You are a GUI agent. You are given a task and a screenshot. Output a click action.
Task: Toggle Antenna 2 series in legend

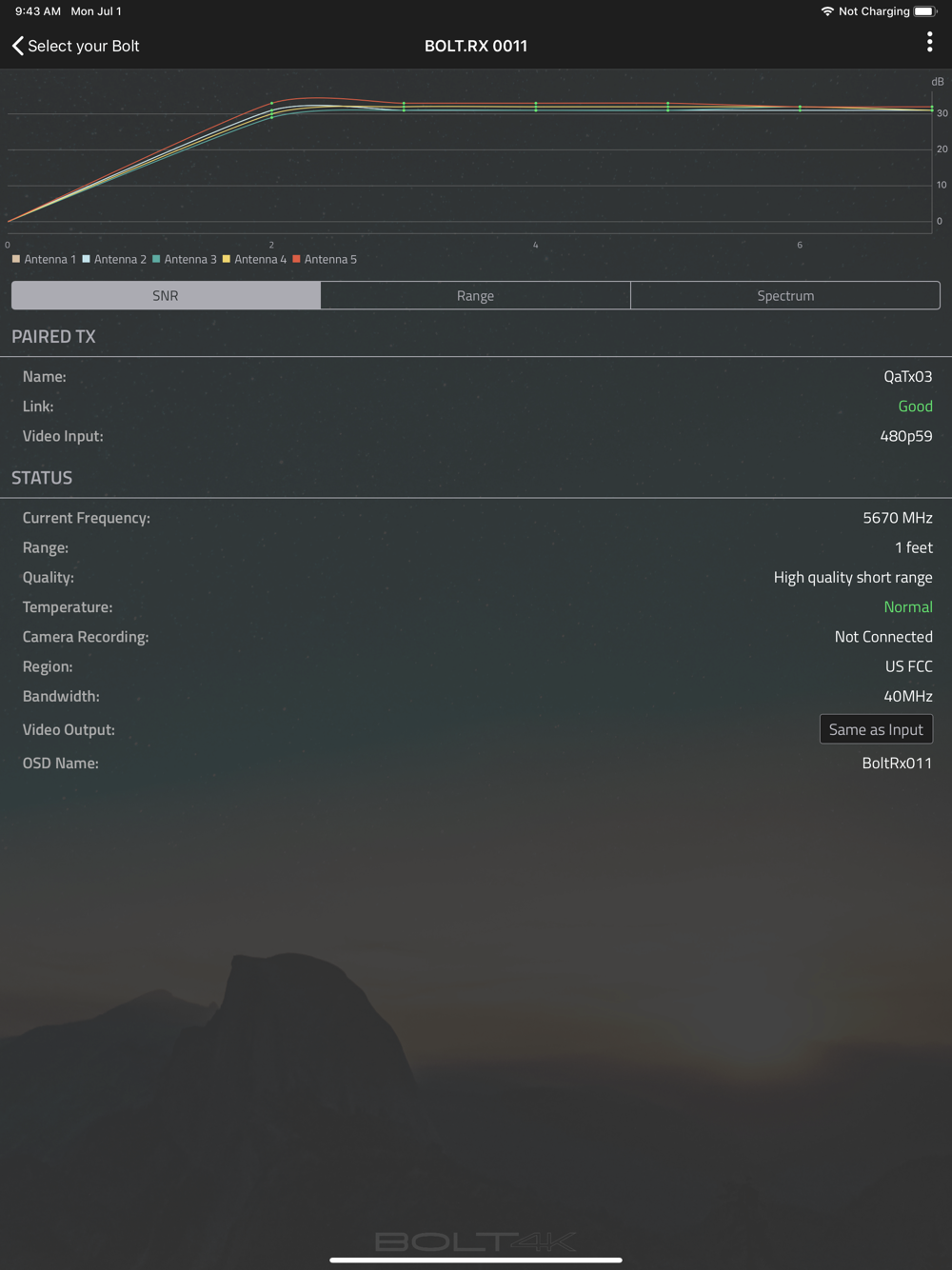click(114, 259)
